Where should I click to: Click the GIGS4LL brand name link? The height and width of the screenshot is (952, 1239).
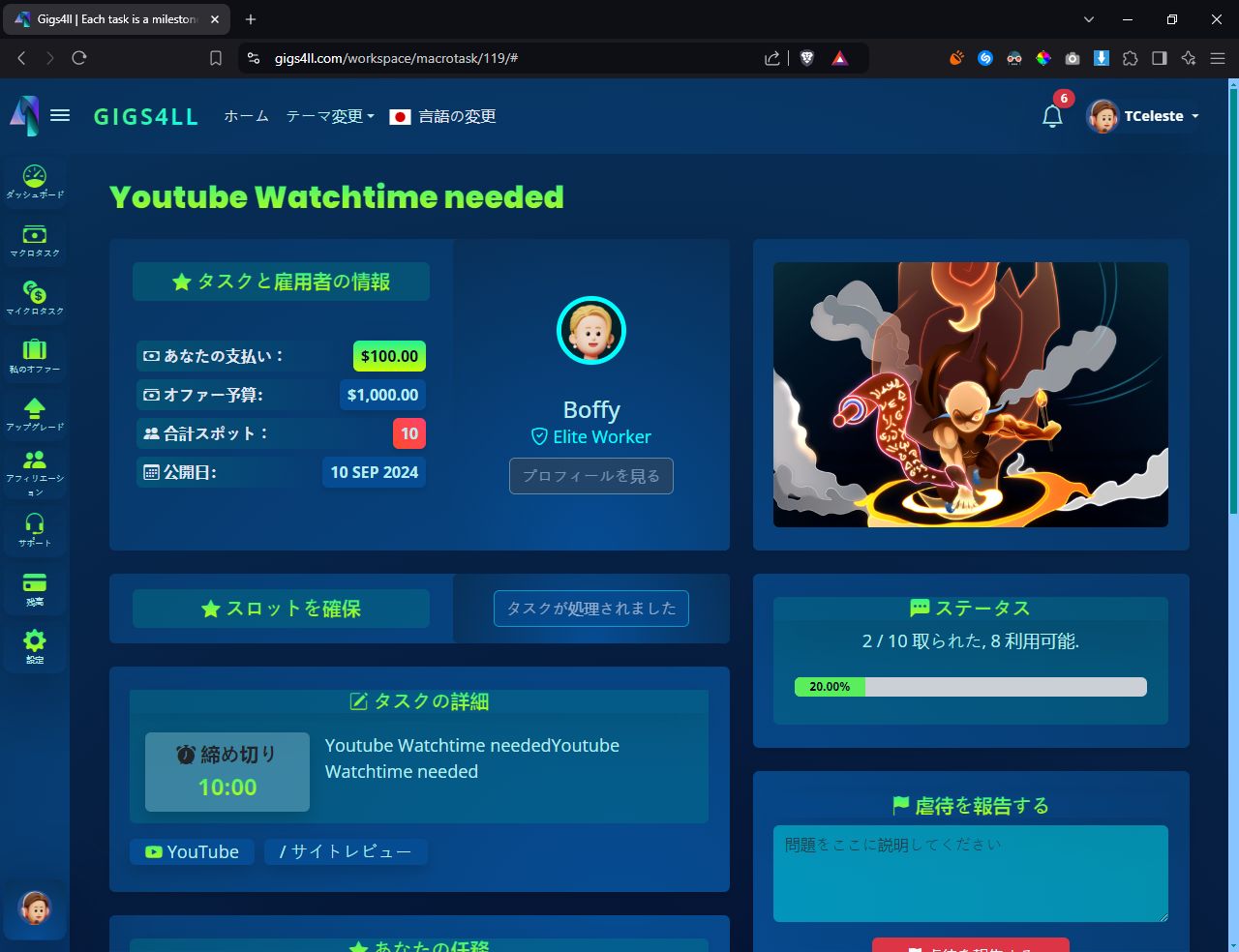point(145,117)
